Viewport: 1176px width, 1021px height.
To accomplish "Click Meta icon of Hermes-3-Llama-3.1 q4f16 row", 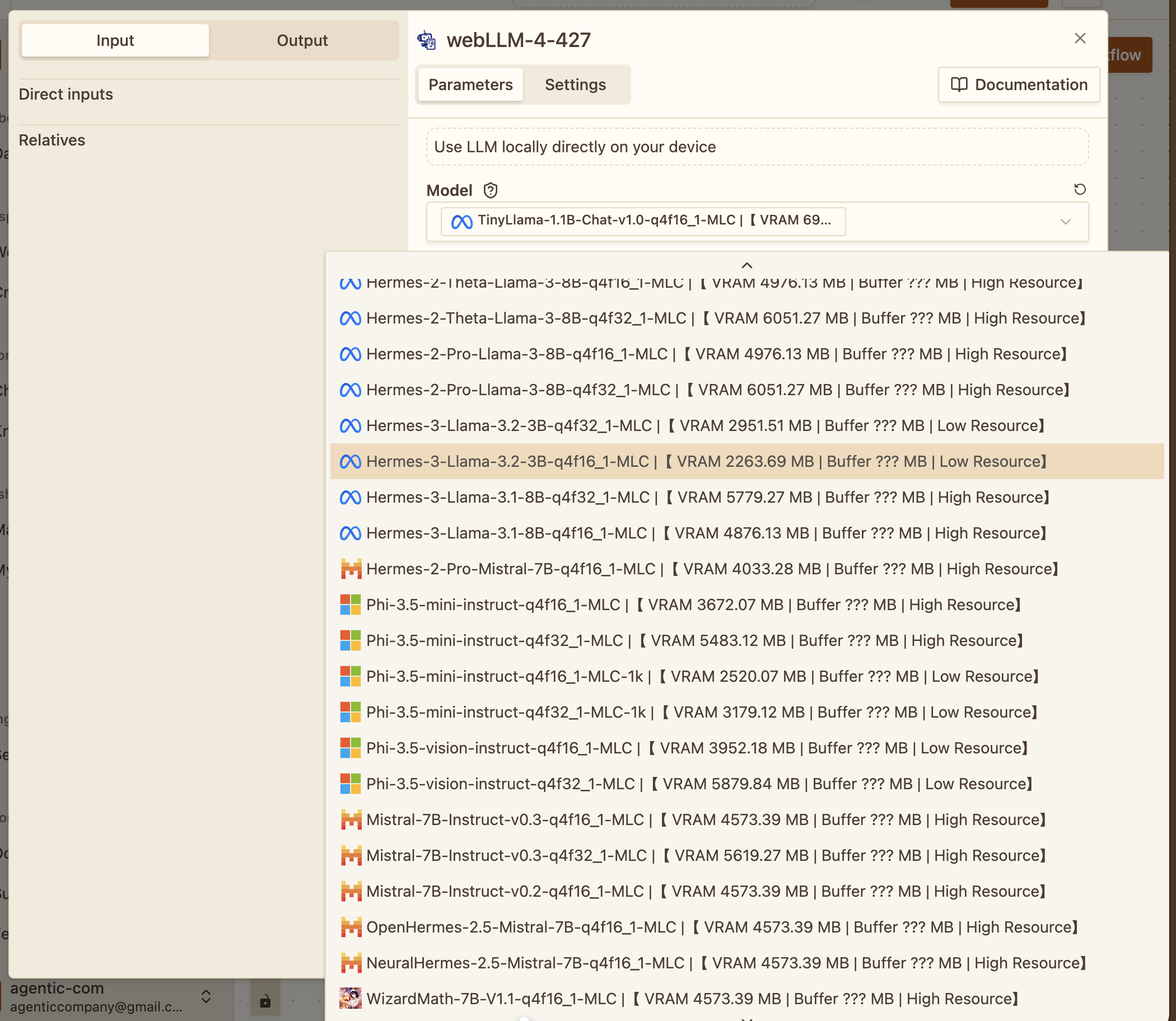I will point(350,534).
